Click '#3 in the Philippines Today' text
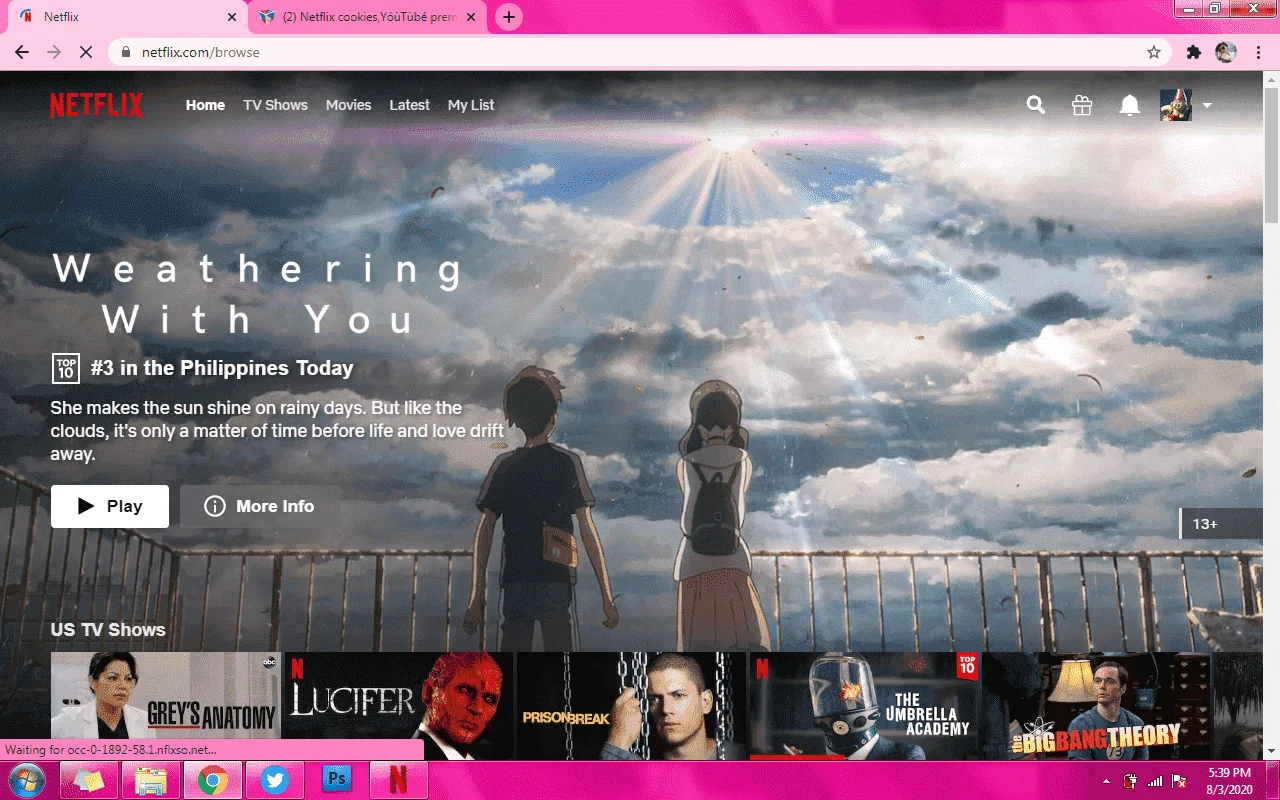This screenshot has height=800, width=1280. 222,369
